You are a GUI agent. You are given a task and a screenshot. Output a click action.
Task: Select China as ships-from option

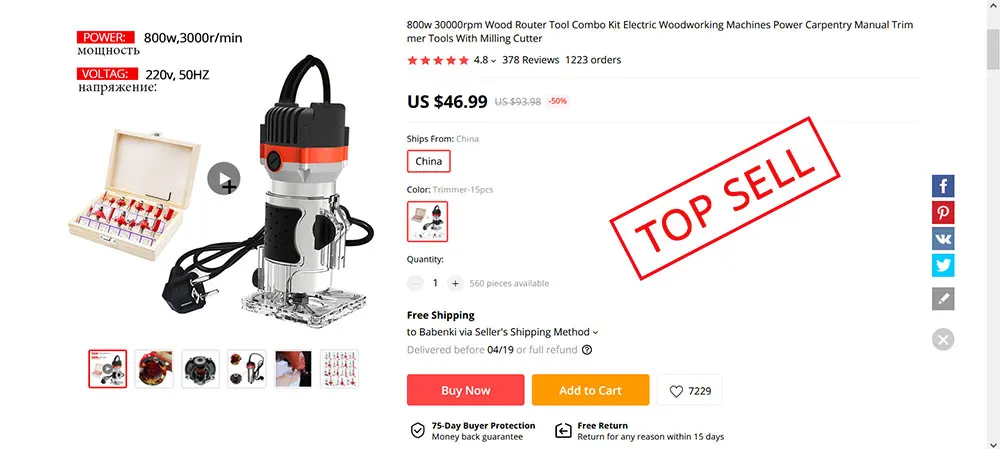tap(429, 161)
